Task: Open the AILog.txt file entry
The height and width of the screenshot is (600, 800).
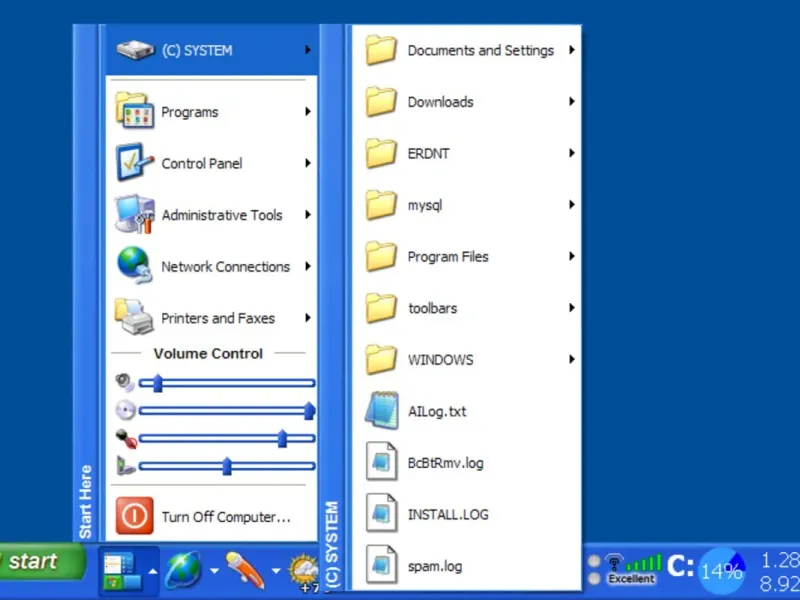Action: pyautogui.click(x=466, y=411)
